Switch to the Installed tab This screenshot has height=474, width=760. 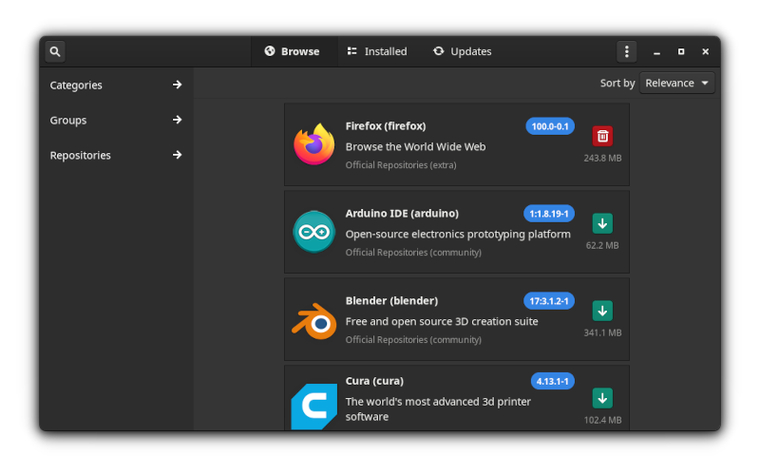click(x=377, y=51)
